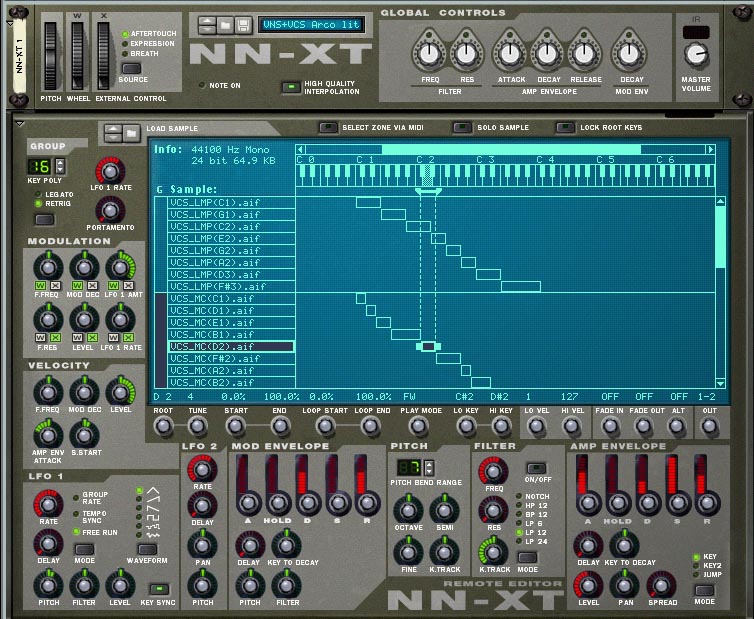The height and width of the screenshot is (619, 754).
Task: Toggle W button under F.FREQ modulation
Action: point(40,285)
